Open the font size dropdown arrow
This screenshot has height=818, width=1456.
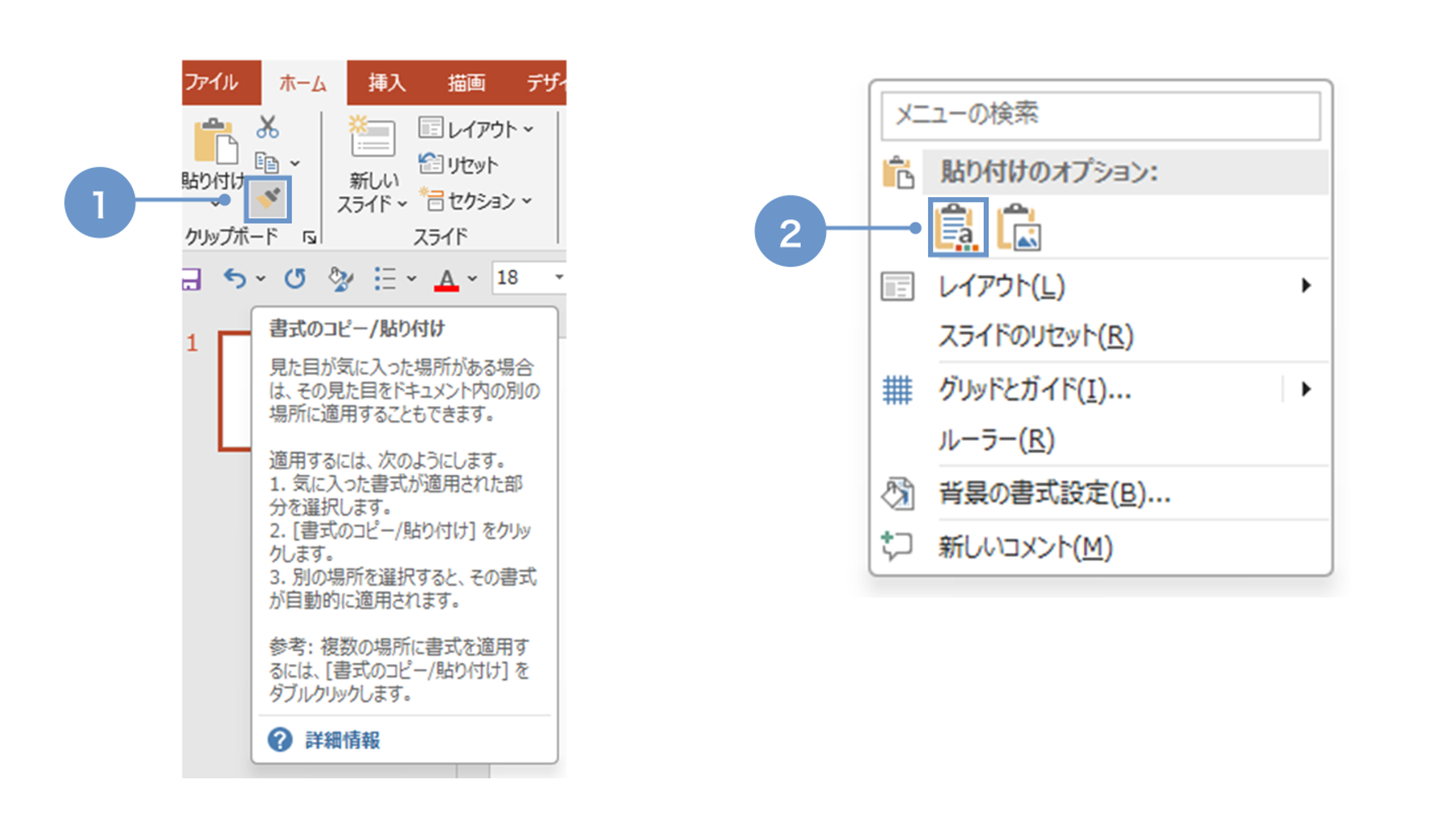(x=558, y=278)
